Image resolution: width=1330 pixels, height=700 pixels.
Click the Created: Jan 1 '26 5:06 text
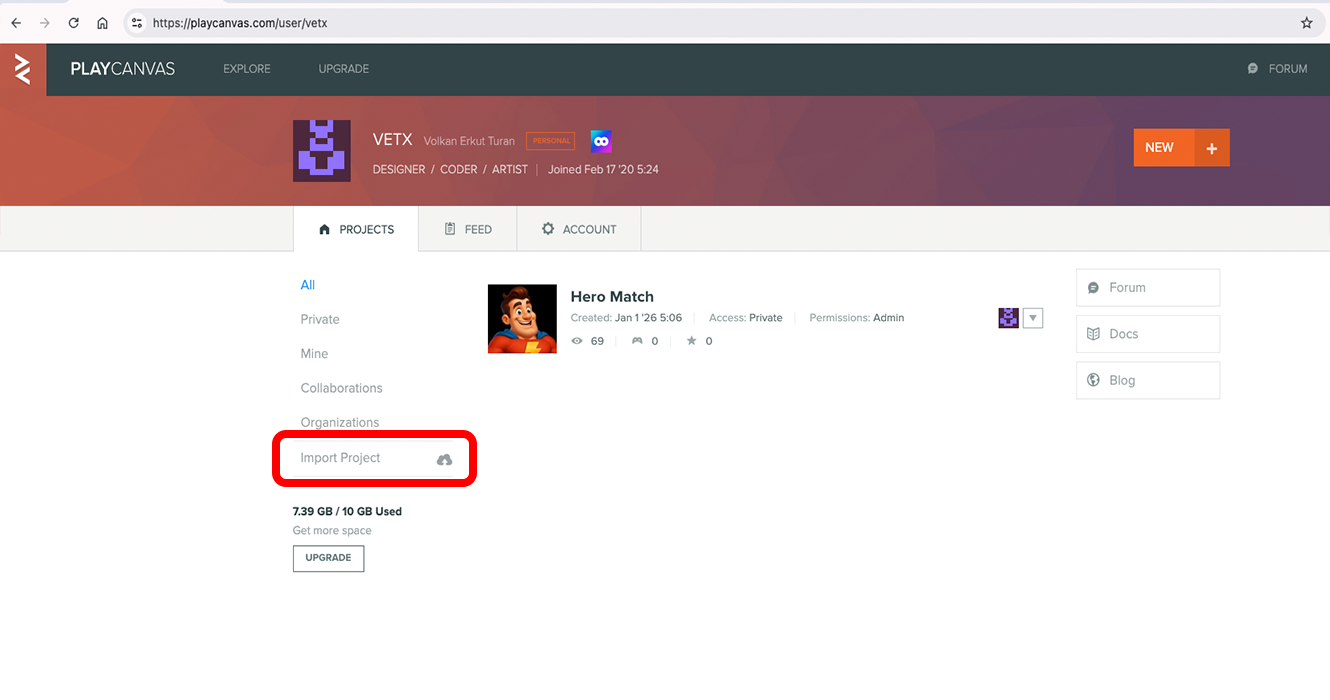(626, 318)
